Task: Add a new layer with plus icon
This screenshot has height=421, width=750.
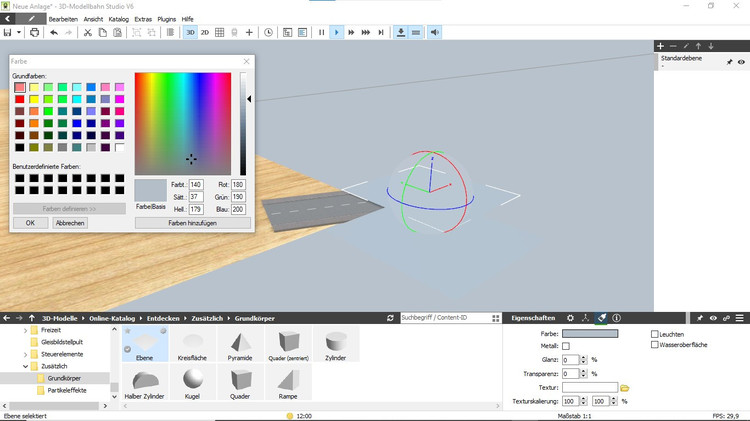Action: [x=660, y=46]
